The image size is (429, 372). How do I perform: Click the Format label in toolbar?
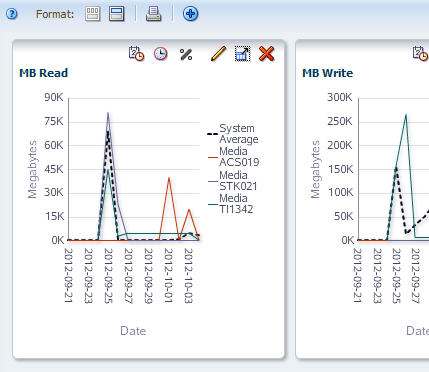point(55,14)
